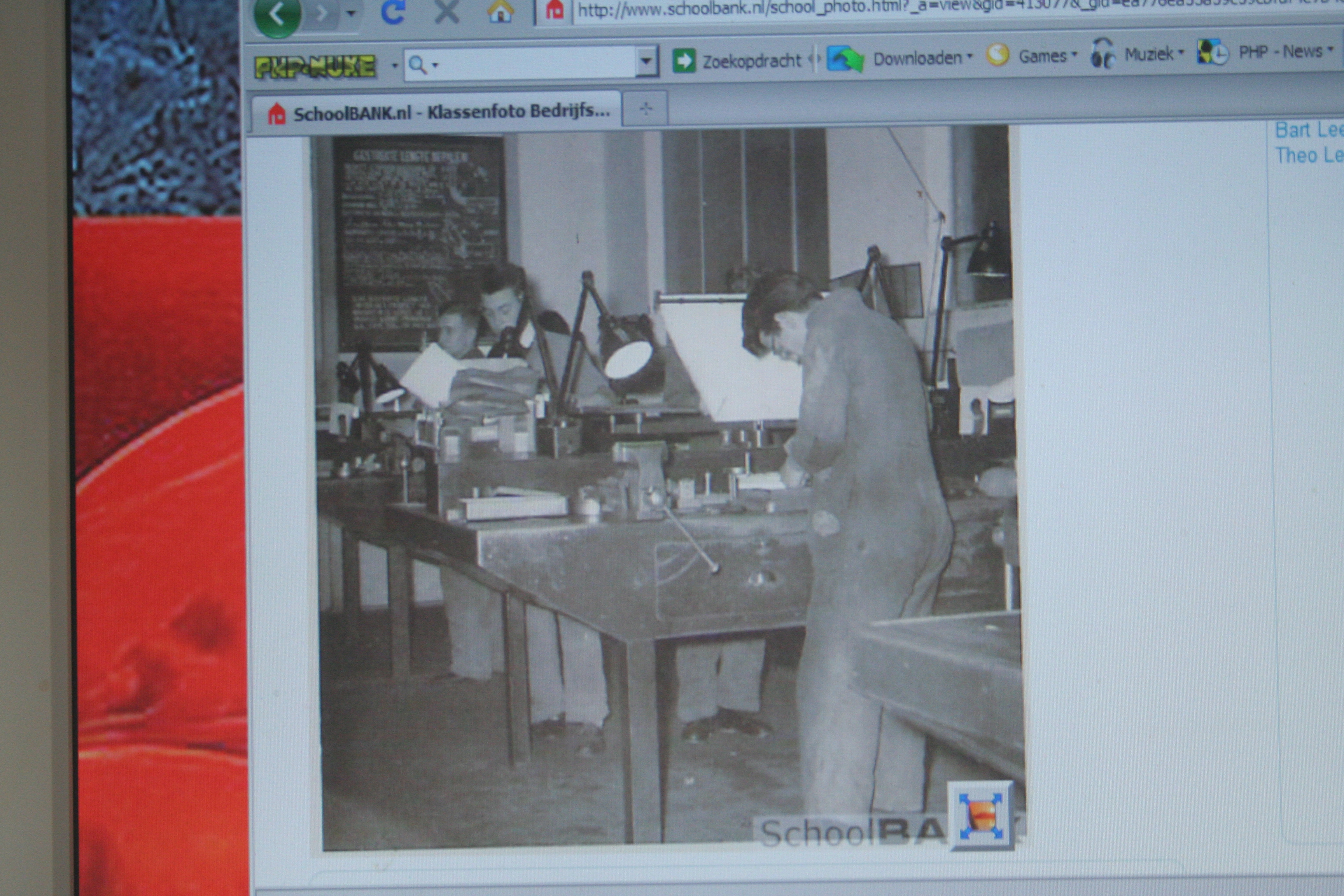1344x896 pixels.
Task: Click the Forward navigation arrow
Action: click(x=322, y=14)
